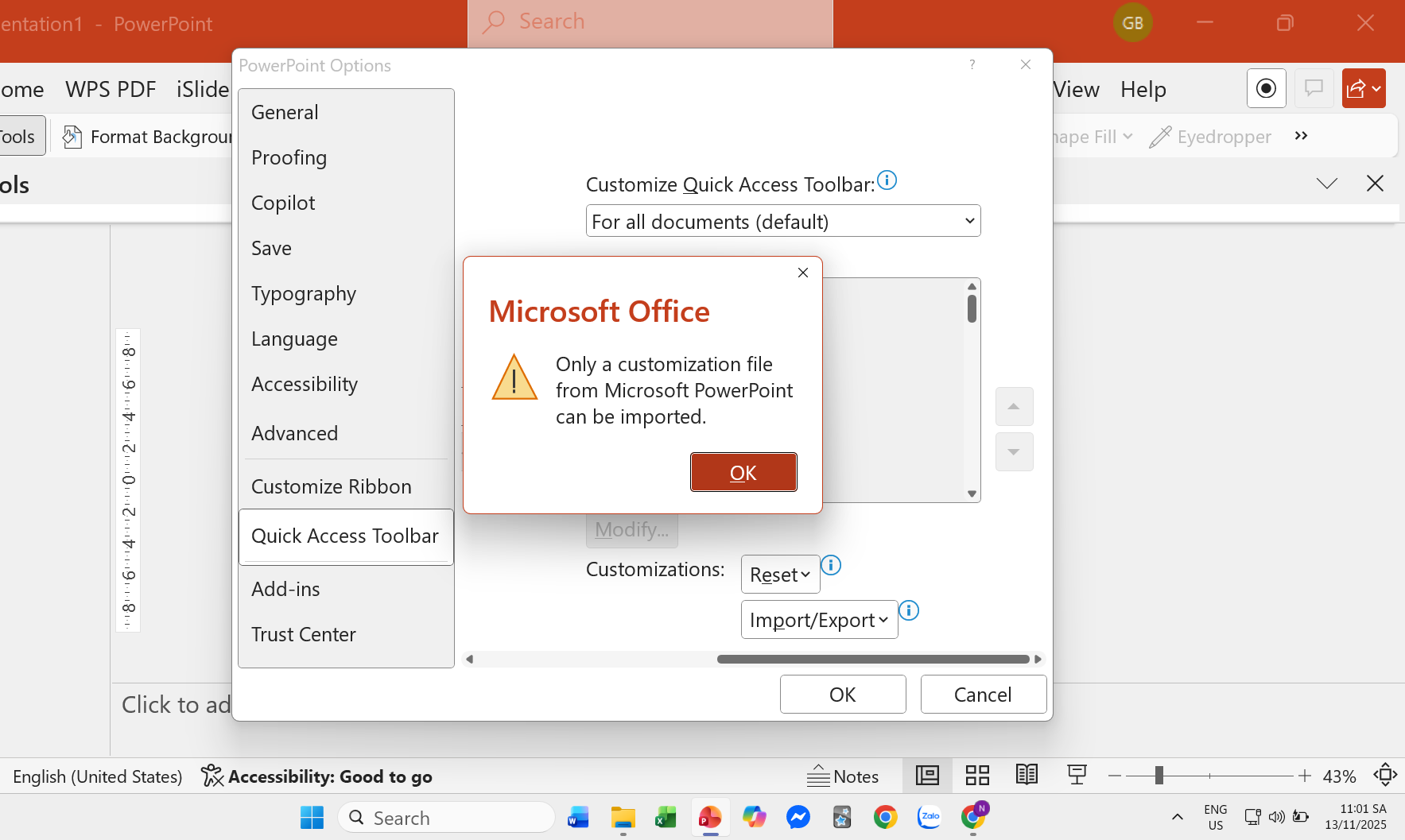Start the Slide Show from status bar

click(x=1077, y=775)
